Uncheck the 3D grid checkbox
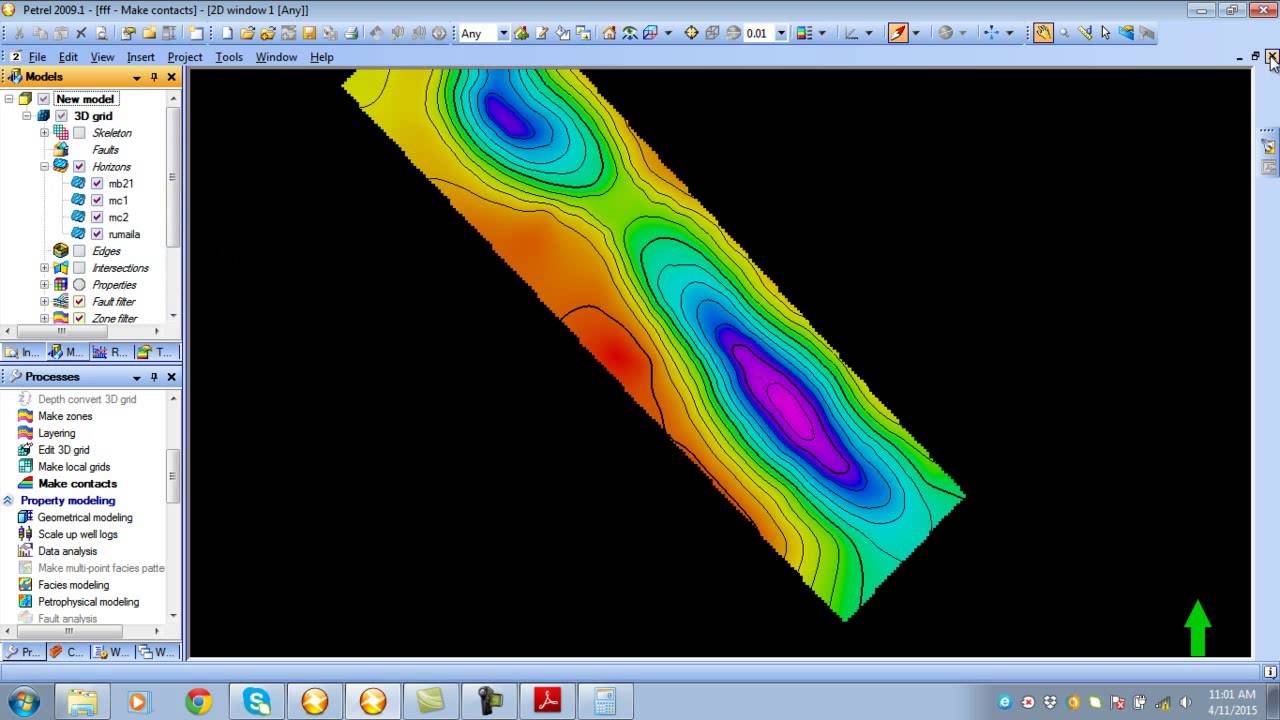1280x720 pixels. (62, 116)
